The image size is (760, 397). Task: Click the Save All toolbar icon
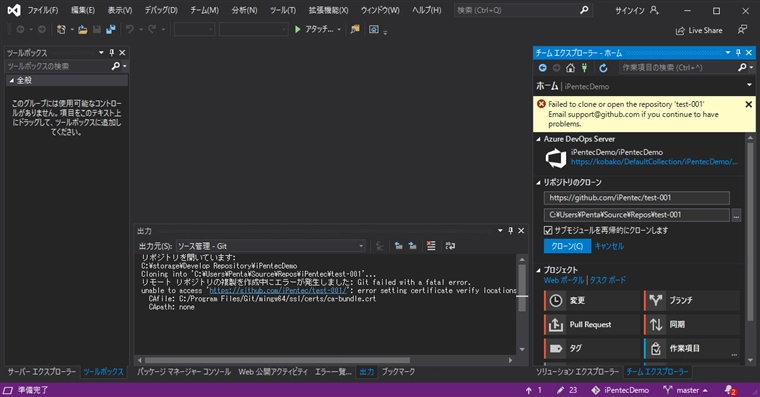111,30
